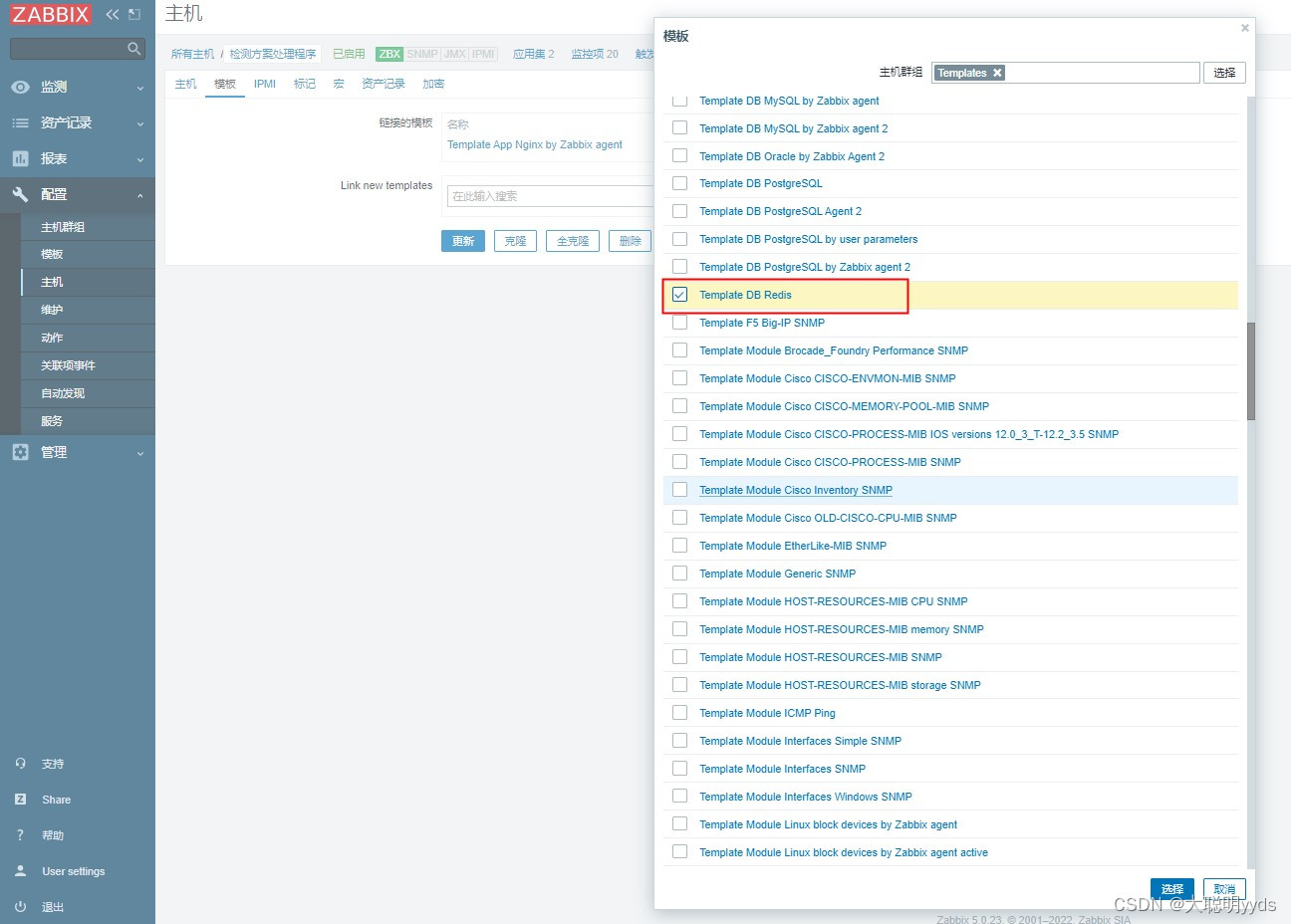Click the question mark 帮助 icon

[20, 835]
